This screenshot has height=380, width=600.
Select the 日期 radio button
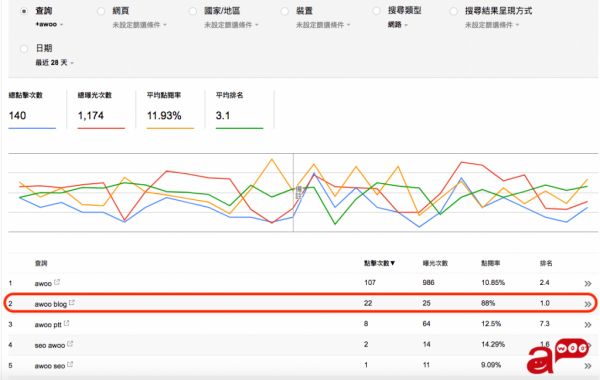pos(24,49)
